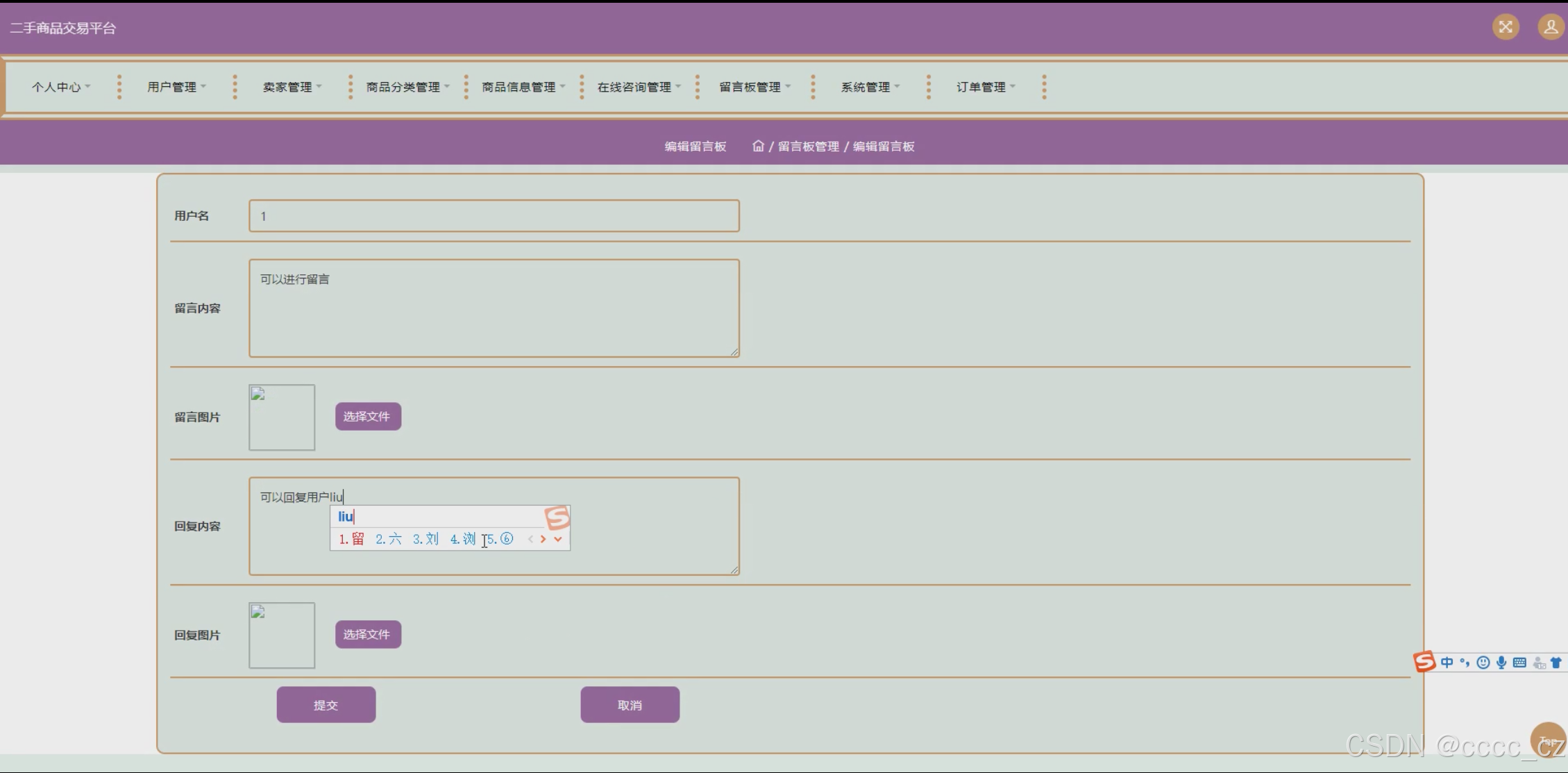This screenshot has height=773, width=1568.
Task: Expand 卖家管理 menu
Action: [x=292, y=87]
